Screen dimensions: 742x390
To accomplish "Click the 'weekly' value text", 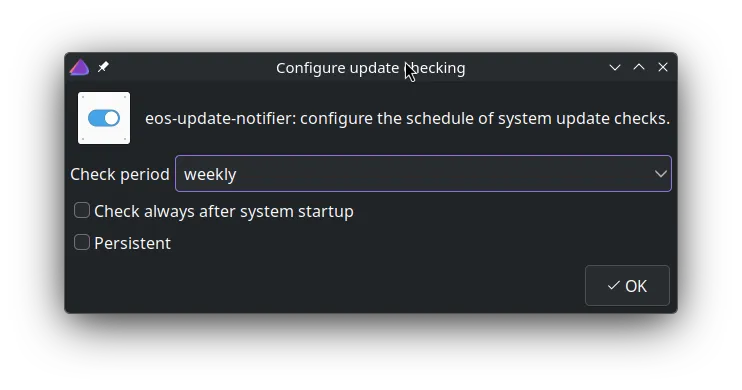I will click(x=210, y=174).
